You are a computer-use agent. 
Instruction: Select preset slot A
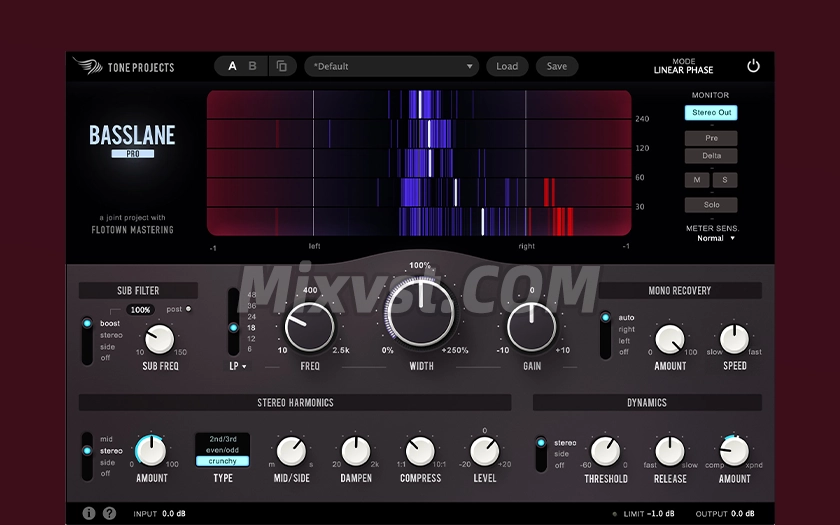232,66
